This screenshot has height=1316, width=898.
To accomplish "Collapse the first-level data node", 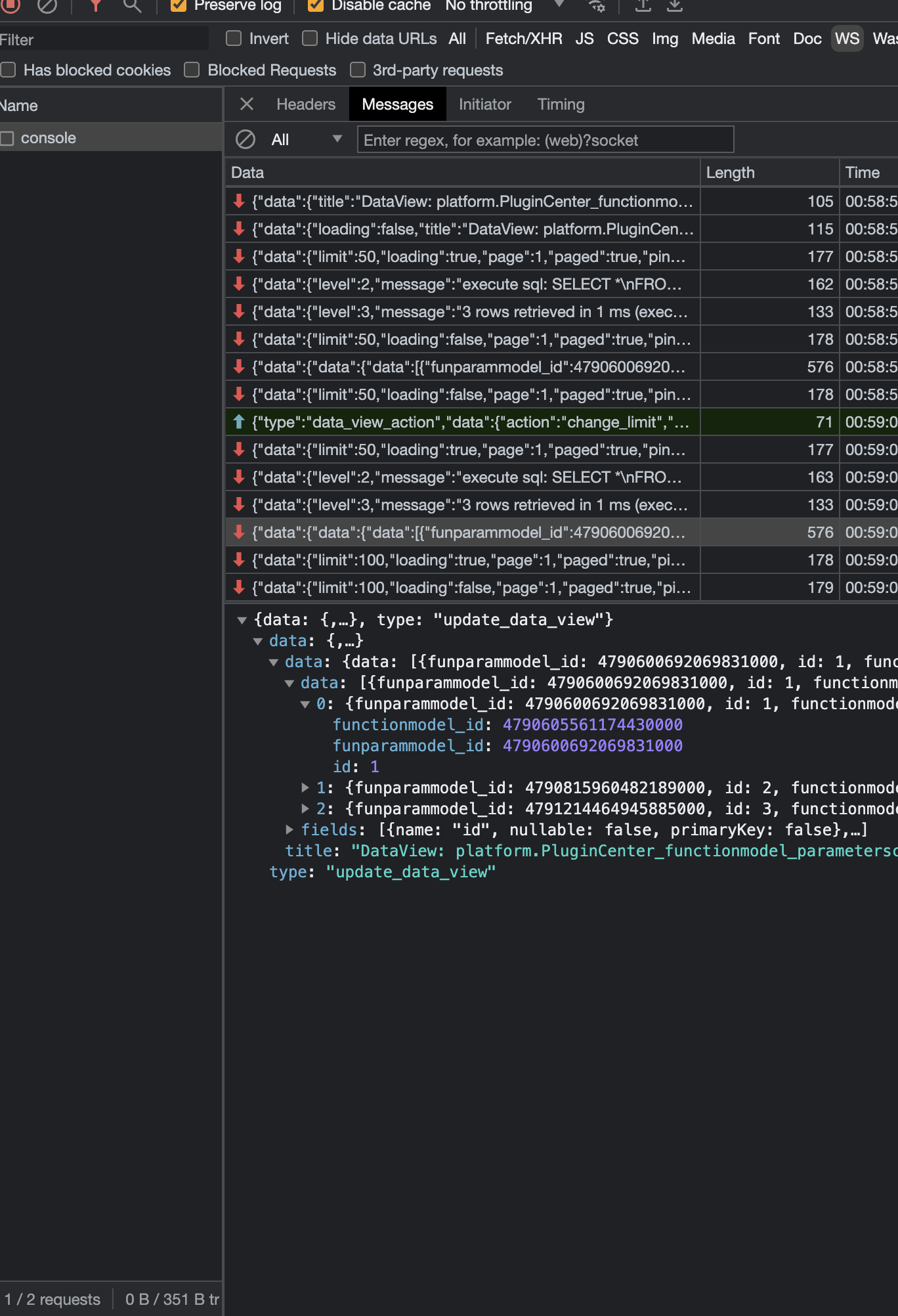I will point(258,641).
